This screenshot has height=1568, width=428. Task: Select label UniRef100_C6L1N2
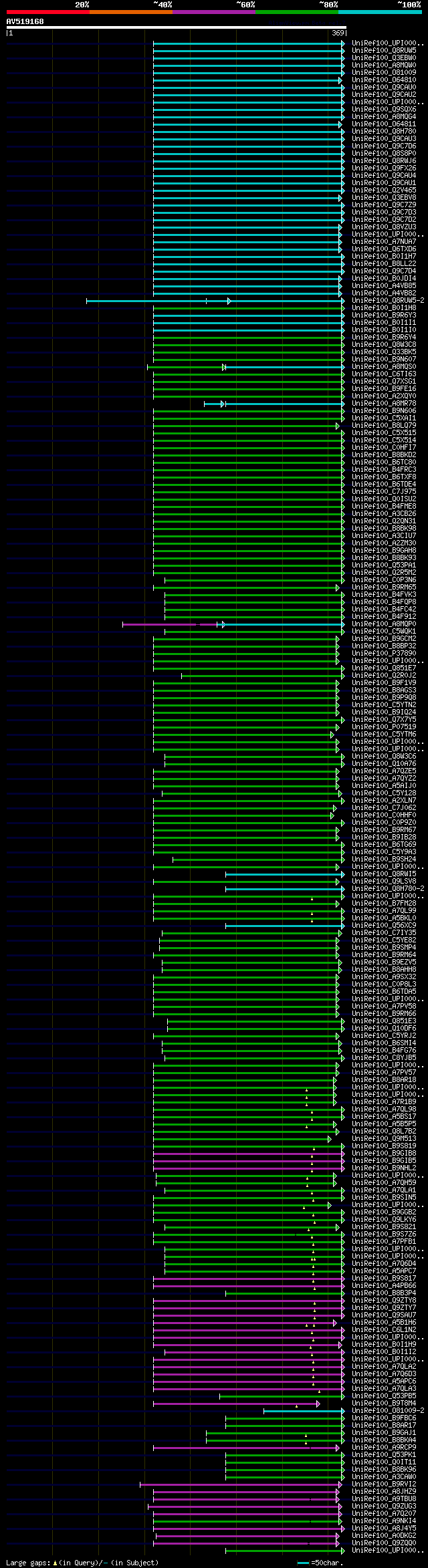[384, 1329]
